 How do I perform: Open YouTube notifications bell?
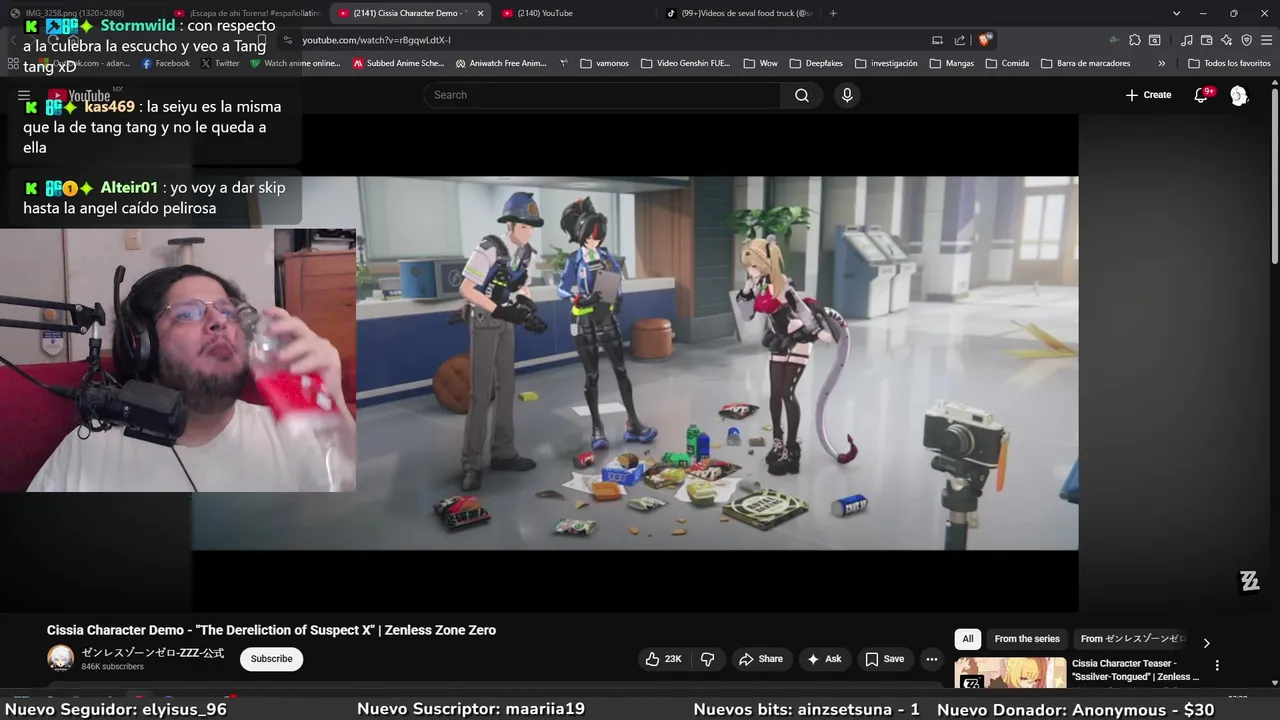coord(1202,95)
